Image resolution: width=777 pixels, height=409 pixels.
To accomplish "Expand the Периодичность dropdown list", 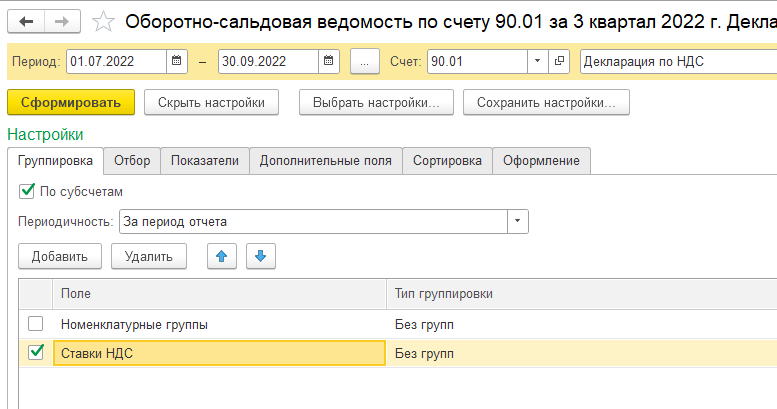I will tap(518, 221).
